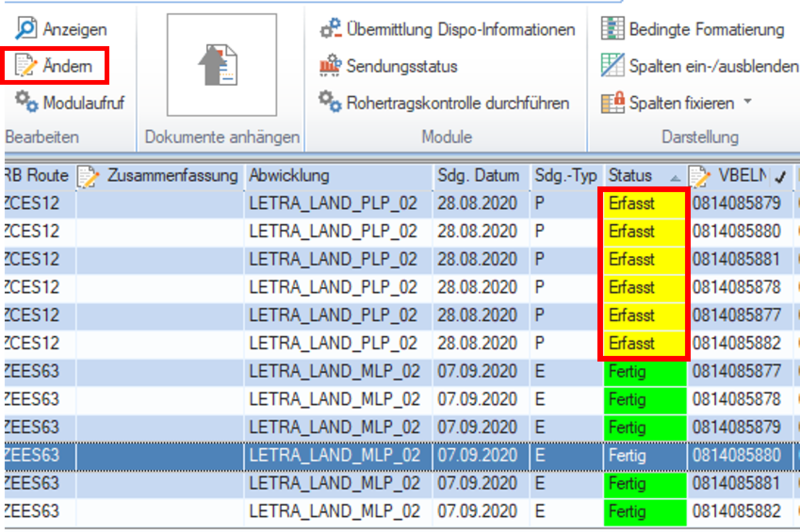Sort by the Sdg.-Typ column header
This screenshot has width=800, height=532.
(566, 176)
